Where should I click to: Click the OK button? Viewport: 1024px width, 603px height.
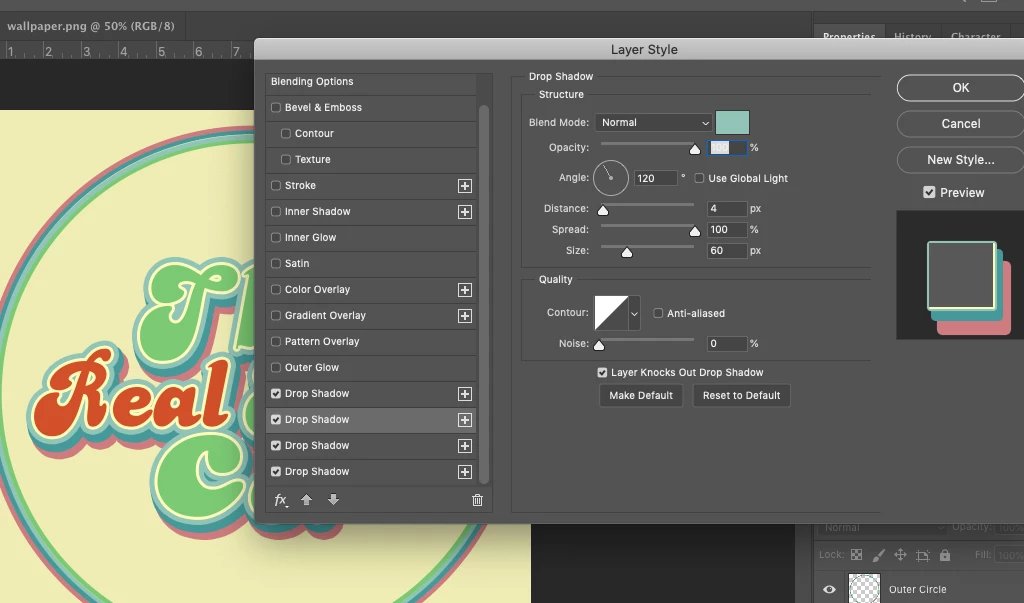(960, 88)
